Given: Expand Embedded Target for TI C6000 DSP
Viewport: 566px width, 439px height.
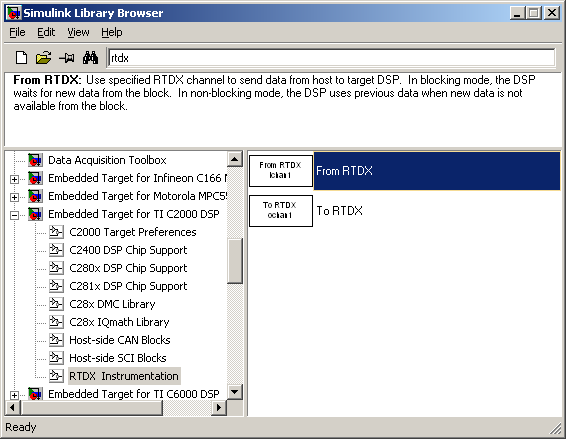Looking at the screenshot, I should 14,395.
